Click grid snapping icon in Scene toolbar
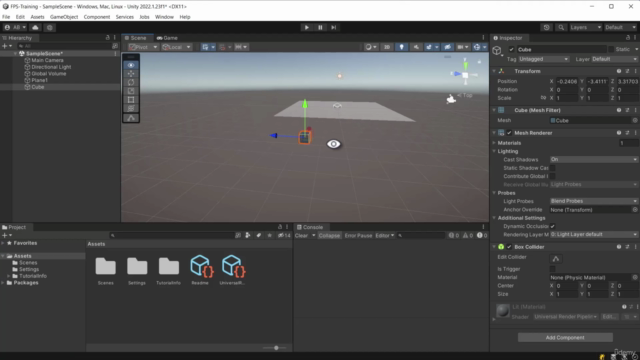Screen dimensions: 640x360 (x=222, y=47)
